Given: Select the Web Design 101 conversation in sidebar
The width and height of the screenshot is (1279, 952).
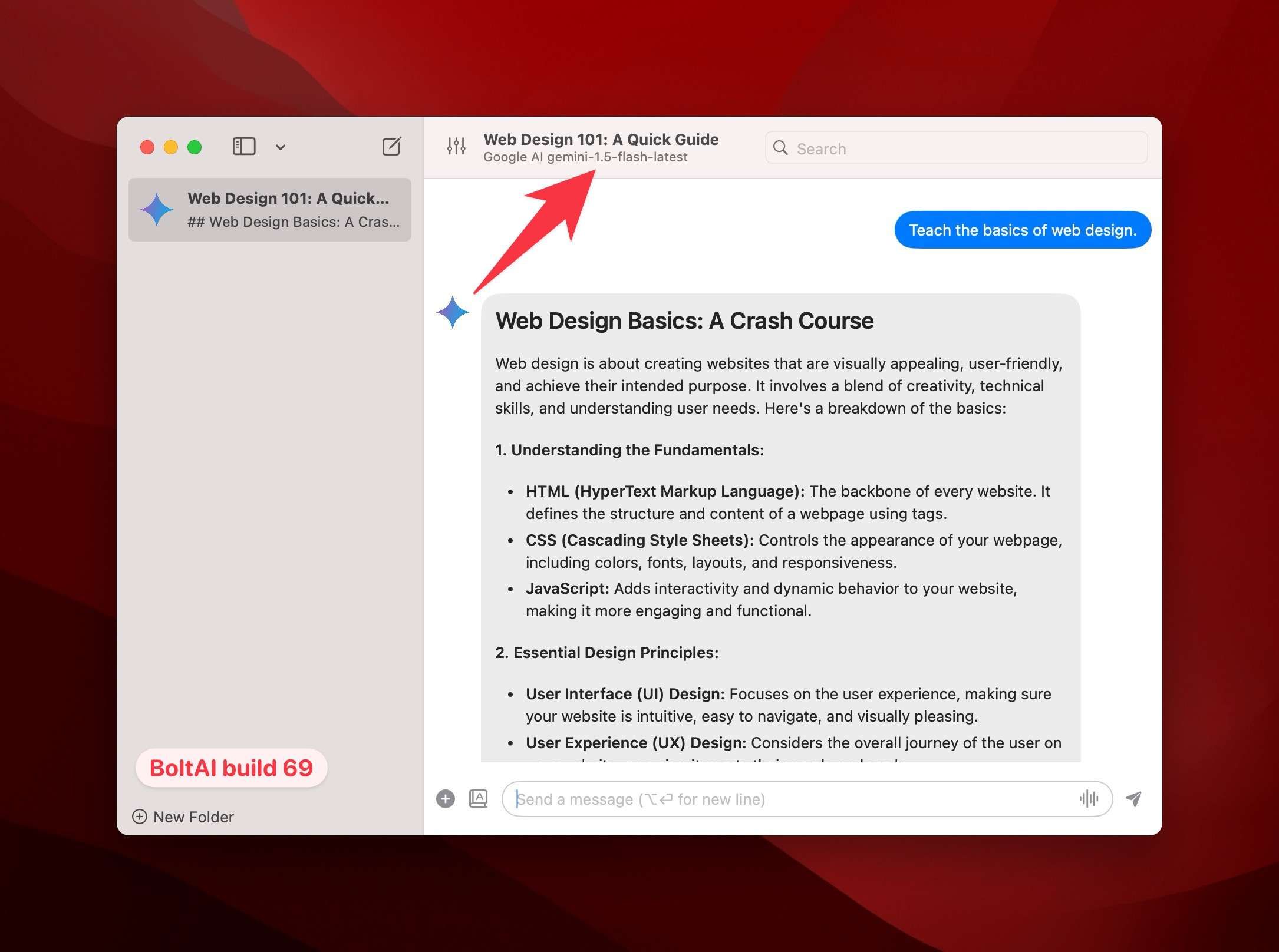Looking at the screenshot, I should click(x=271, y=210).
